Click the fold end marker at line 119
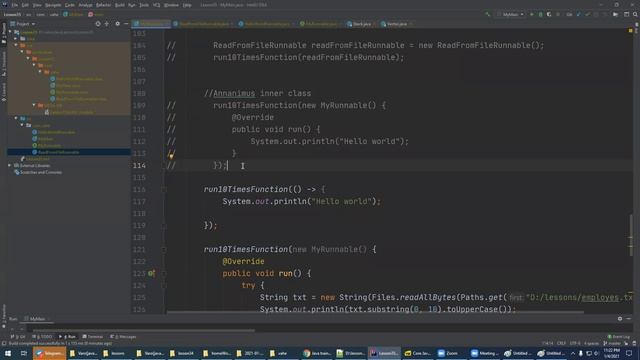This screenshot has height=360, width=640. (164, 225)
